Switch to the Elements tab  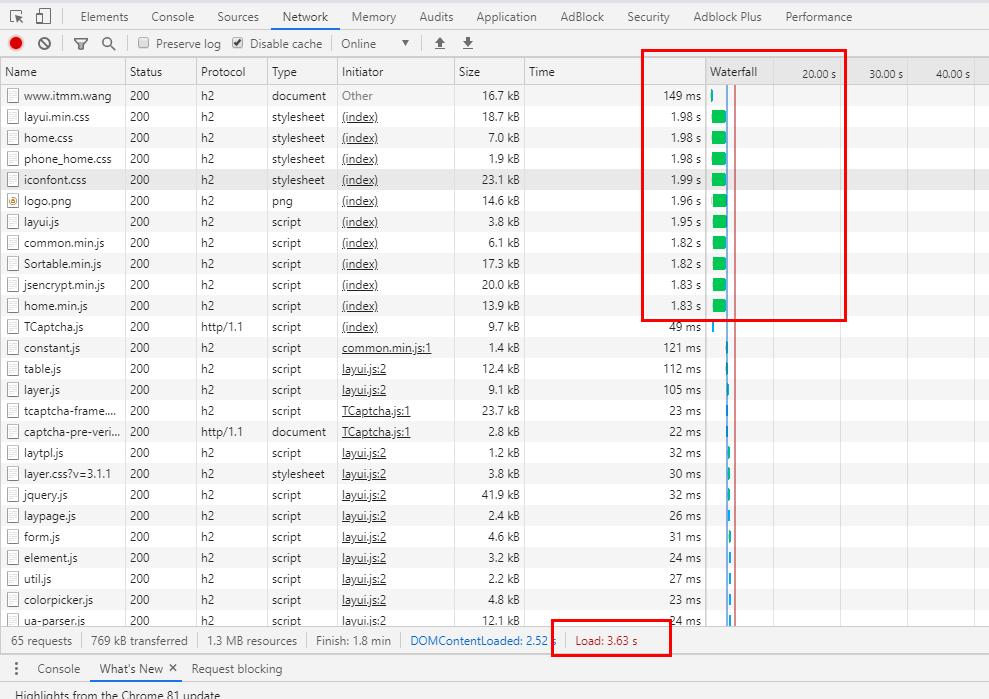[104, 17]
